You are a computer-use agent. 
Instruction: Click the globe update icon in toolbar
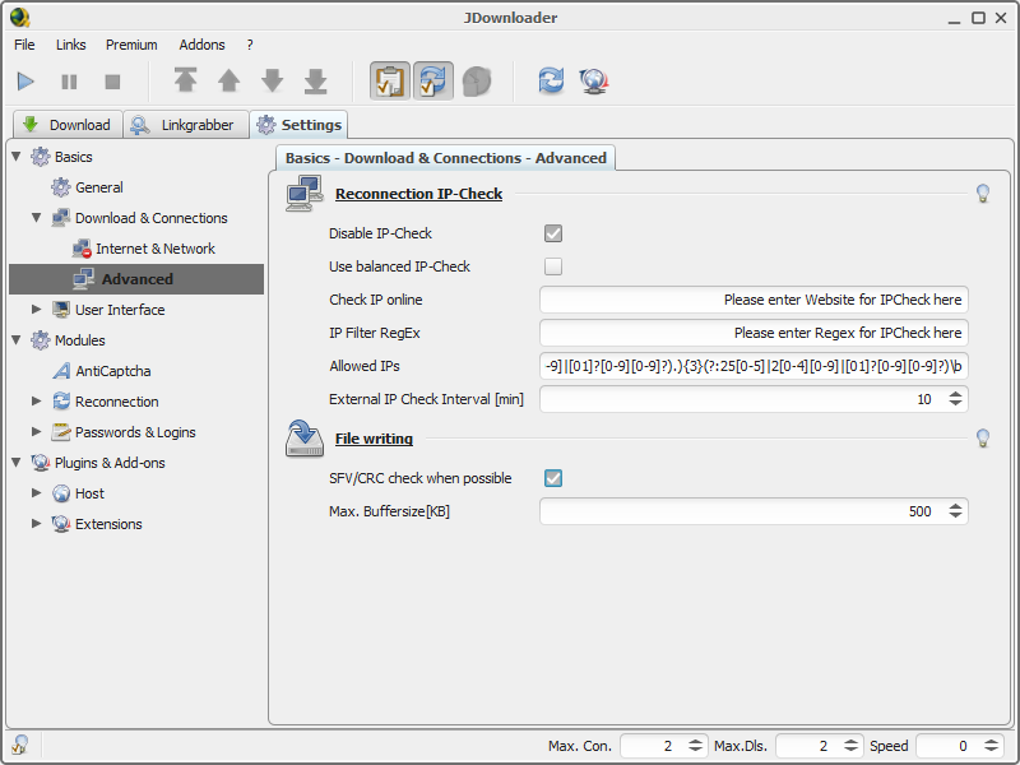[x=594, y=81]
